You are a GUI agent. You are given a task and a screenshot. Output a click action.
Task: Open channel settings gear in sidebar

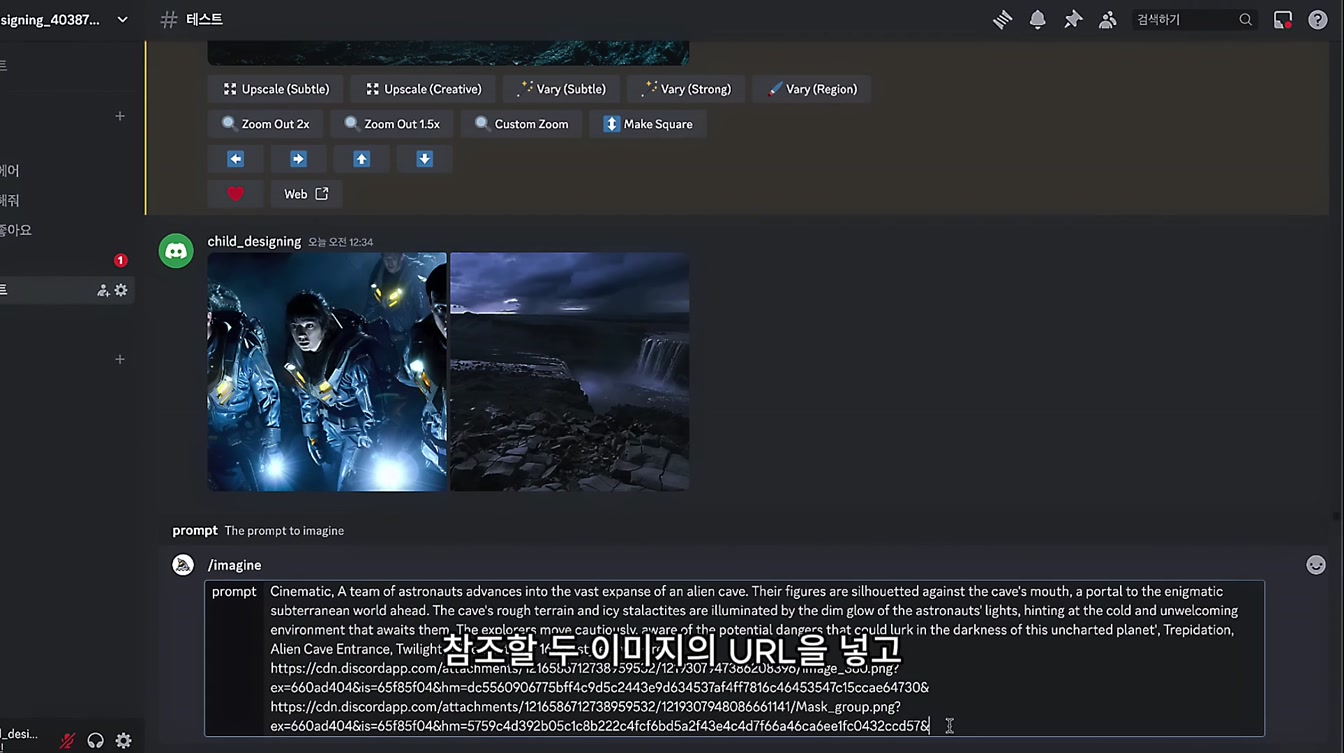121,290
